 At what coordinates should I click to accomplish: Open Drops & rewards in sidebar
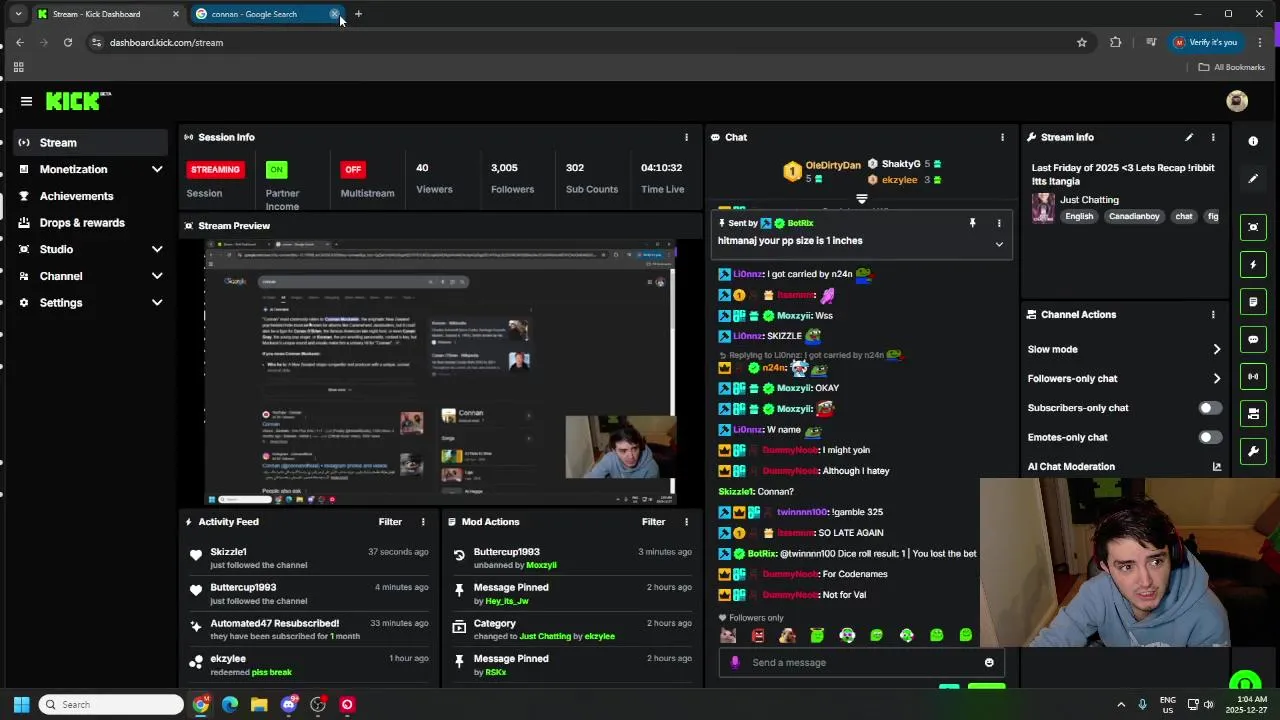pos(90,223)
